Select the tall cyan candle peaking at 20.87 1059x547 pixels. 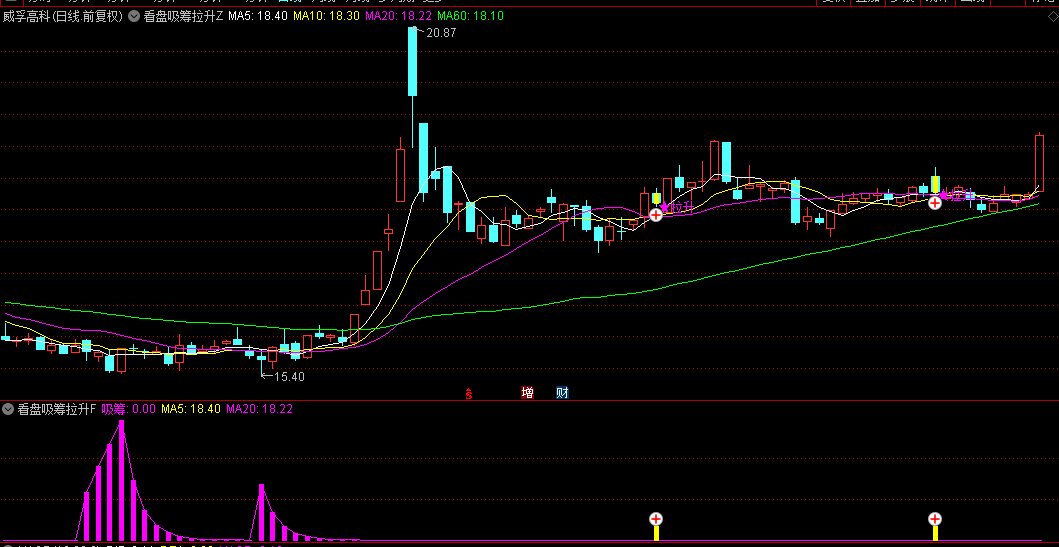(x=413, y=61)
